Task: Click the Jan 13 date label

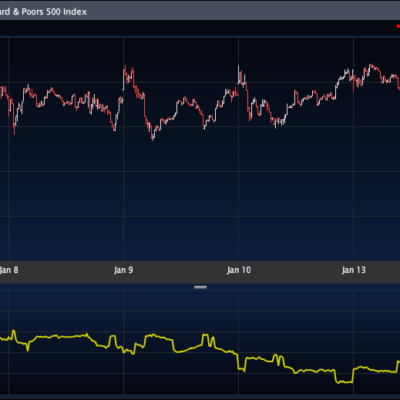Action: point(354,270)
